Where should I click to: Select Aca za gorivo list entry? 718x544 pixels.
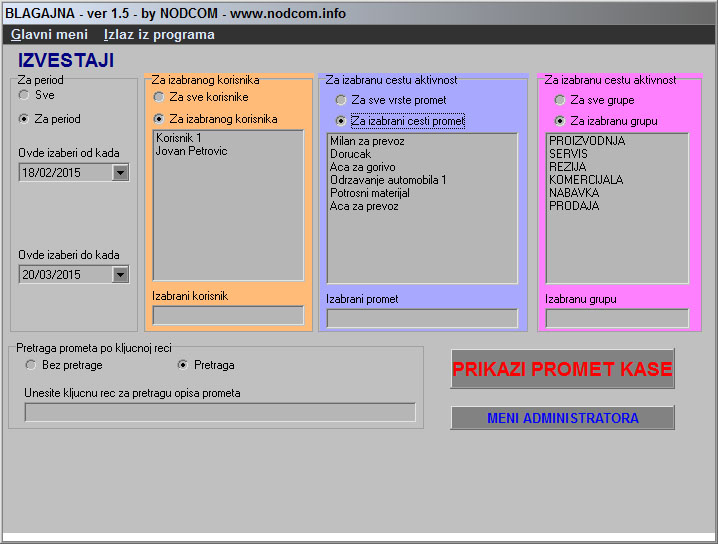pyautogui.click(x=422, y=167)
